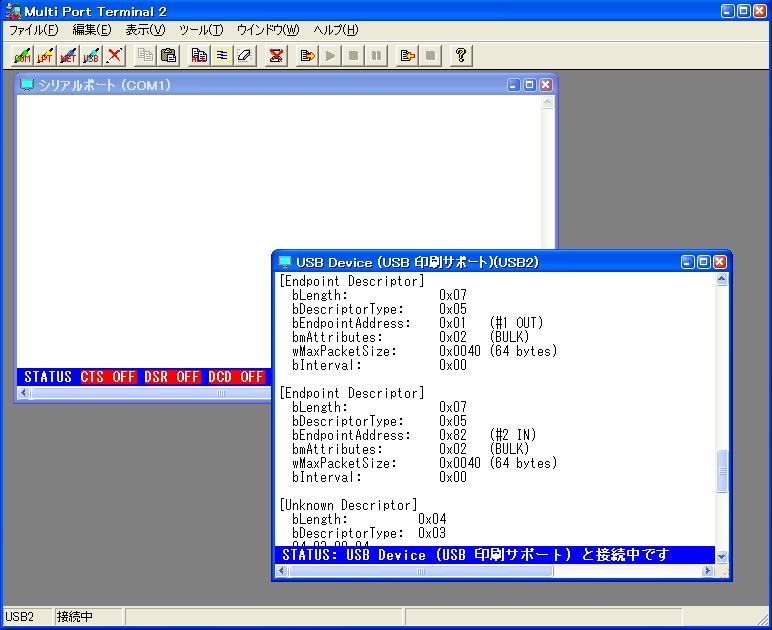
Task: Open an LPT port connection
Action: click(x=45, y=55)
